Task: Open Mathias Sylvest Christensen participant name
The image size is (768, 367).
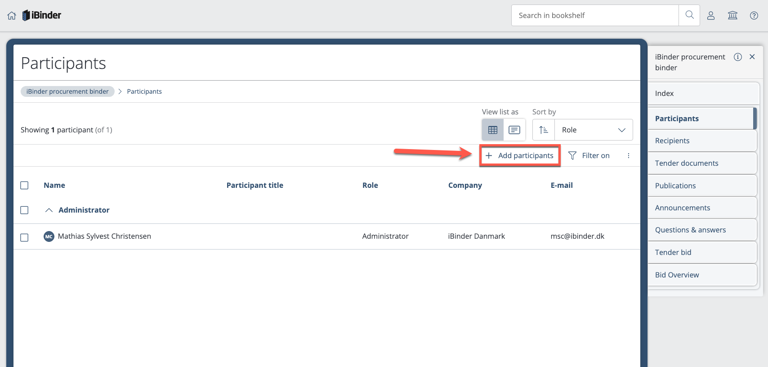Action: [x=104, y=236]
